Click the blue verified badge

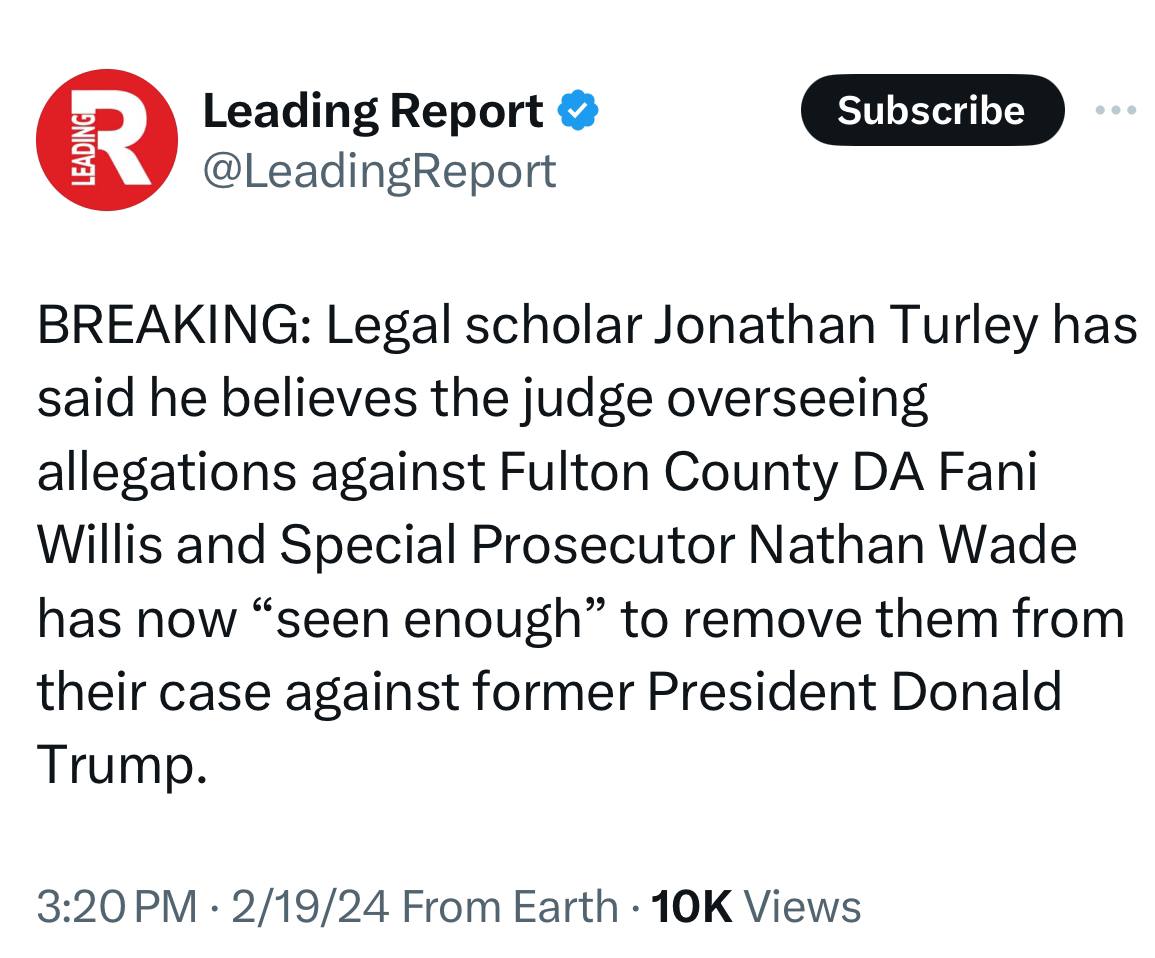coord(577,111)
